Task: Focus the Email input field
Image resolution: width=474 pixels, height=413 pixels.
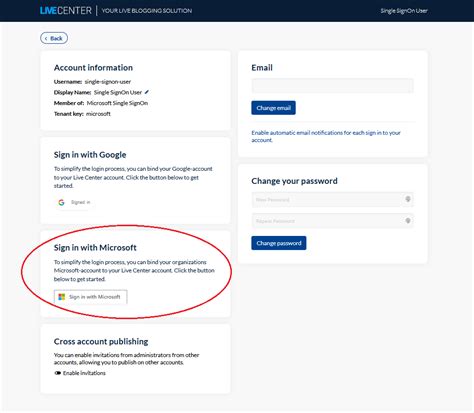Action: click(332, 86)
